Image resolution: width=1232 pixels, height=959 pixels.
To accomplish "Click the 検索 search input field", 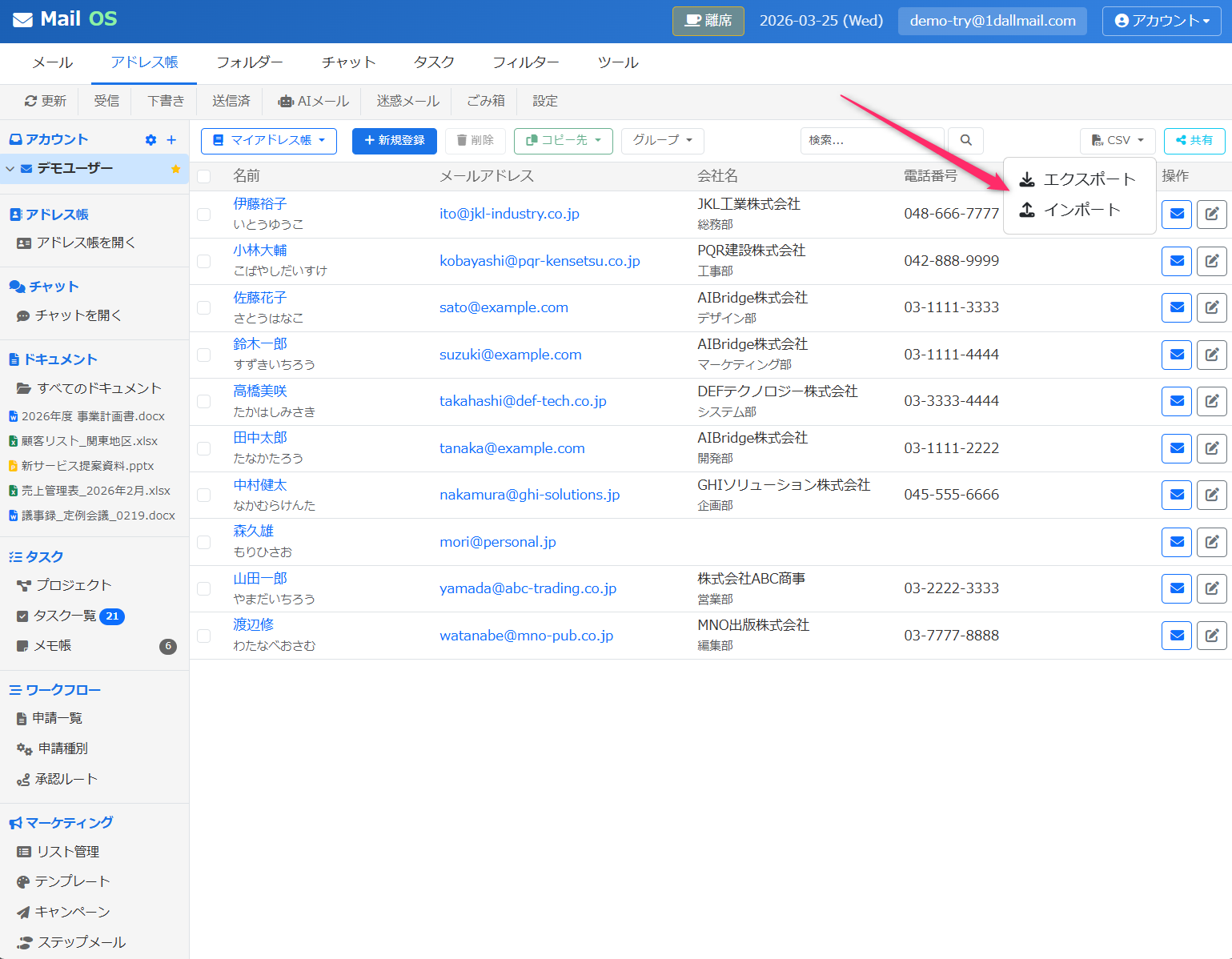I will pos(873,141).
